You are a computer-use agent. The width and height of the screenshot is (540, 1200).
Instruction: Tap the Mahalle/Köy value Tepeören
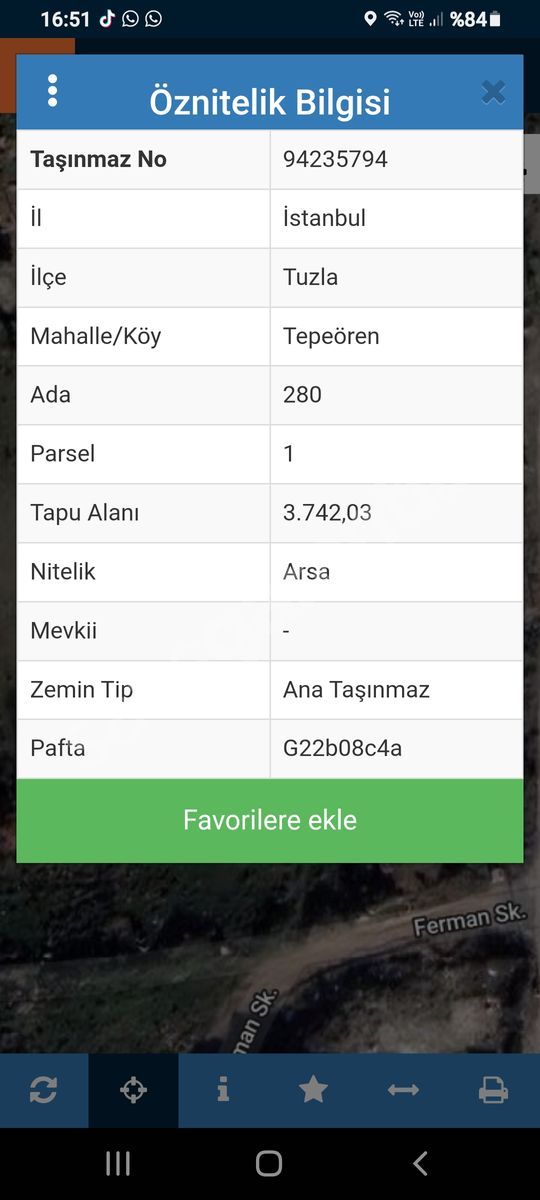331,336
